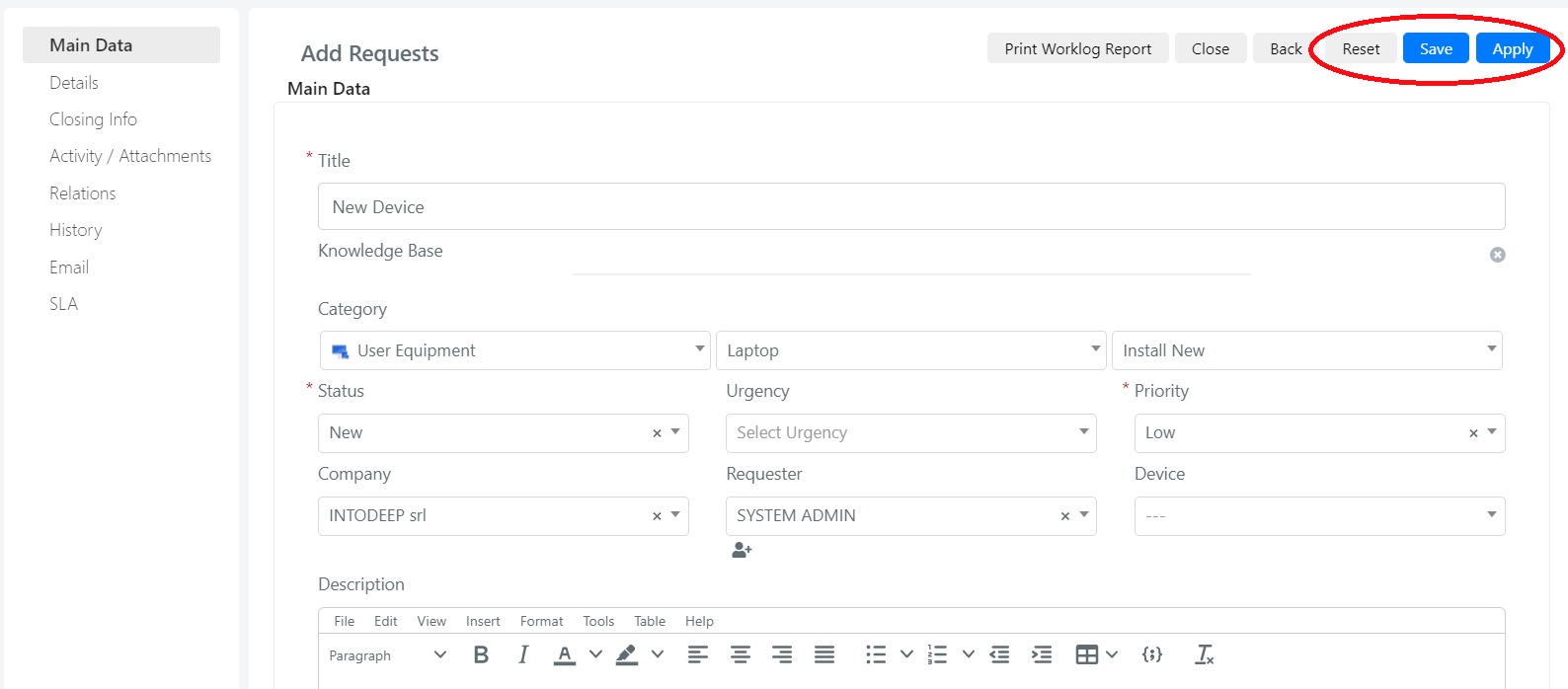The height and width of the screenshot is (689, 1568).
Task: Open the editor View menu
Action: click(x=431, y=621)
